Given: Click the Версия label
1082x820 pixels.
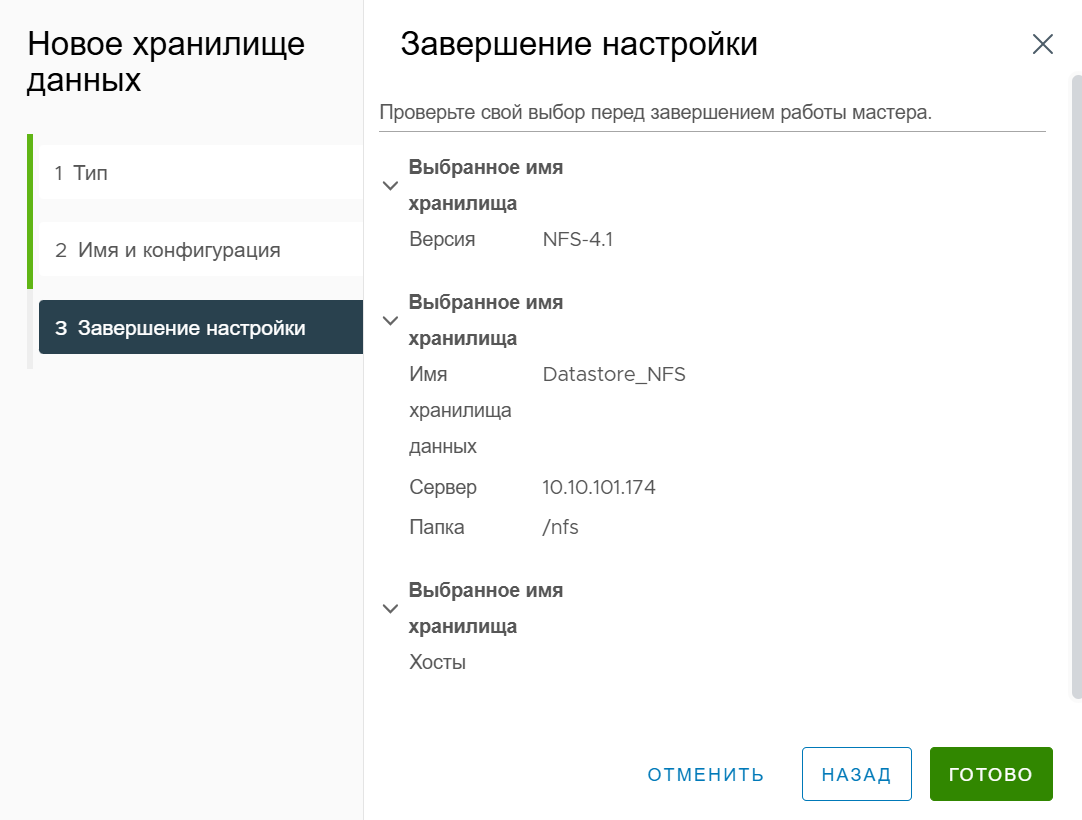Looking at the screenshot, I should 442,240.
